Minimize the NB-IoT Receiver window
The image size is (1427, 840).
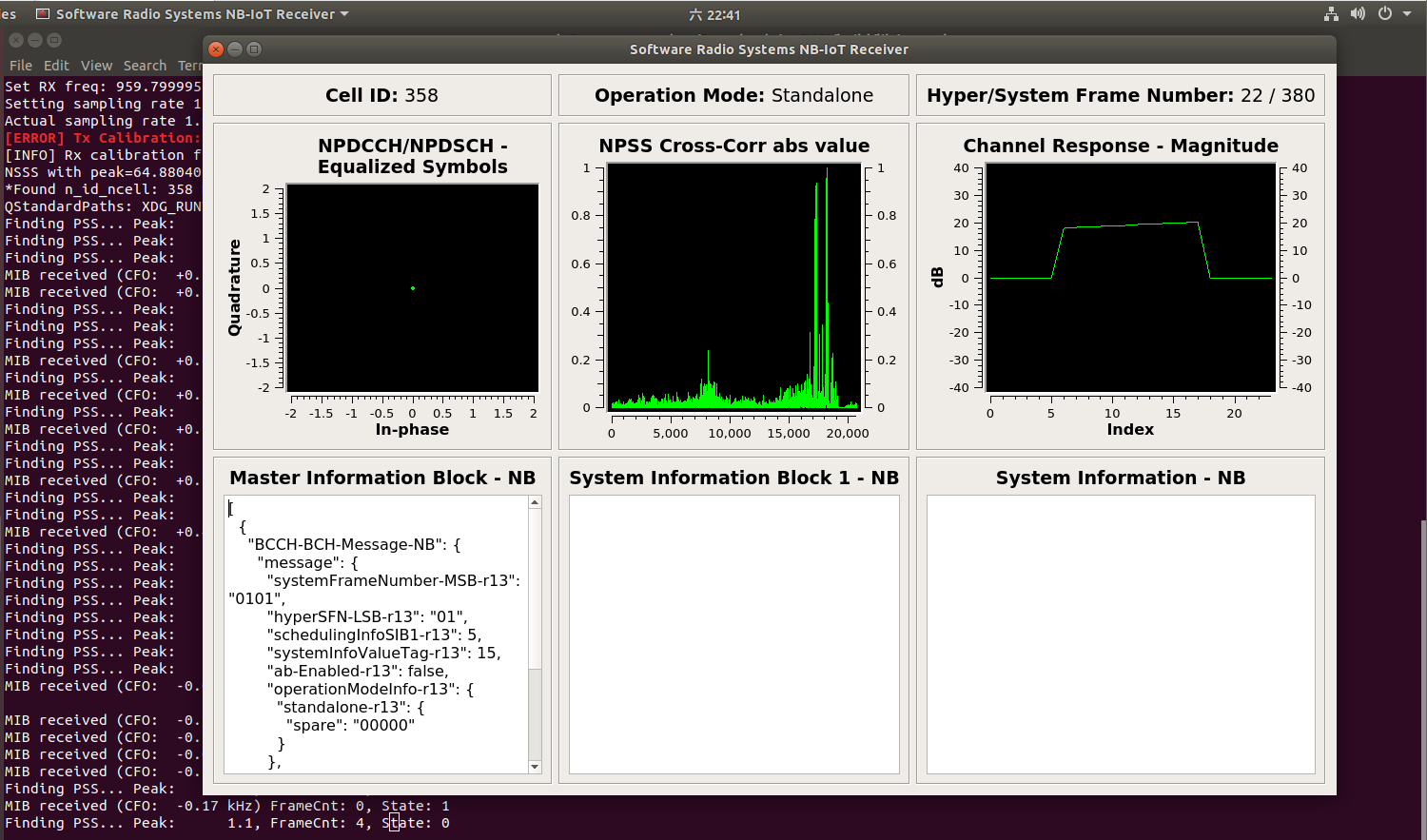point(235,49)
